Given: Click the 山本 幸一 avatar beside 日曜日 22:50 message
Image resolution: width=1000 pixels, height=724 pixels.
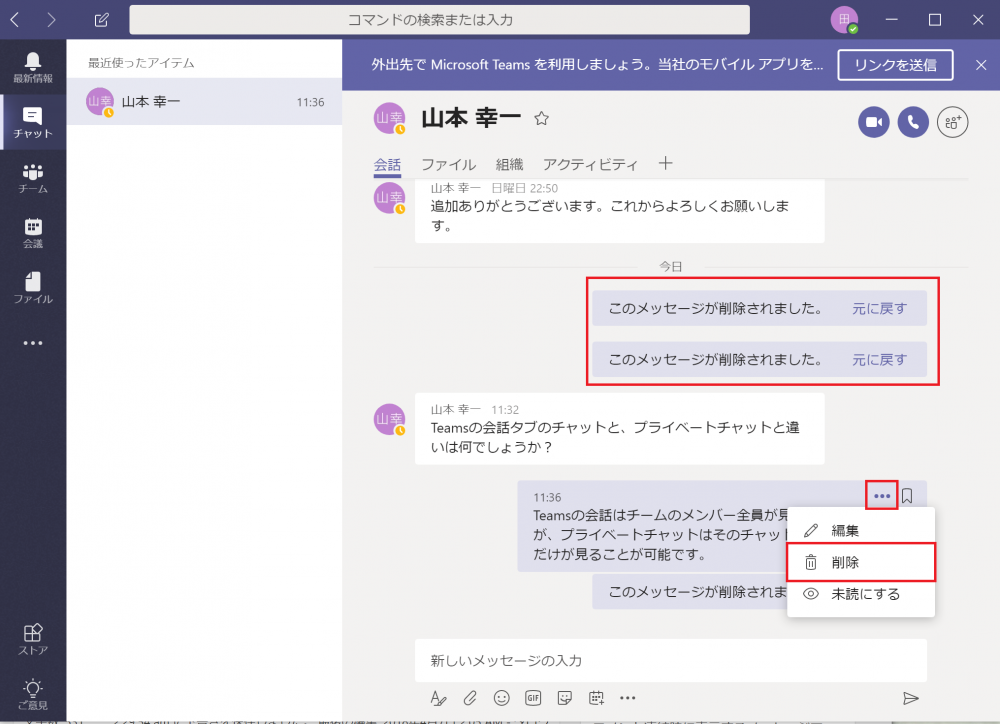Looking at the screenshot, I should [389, 198].
